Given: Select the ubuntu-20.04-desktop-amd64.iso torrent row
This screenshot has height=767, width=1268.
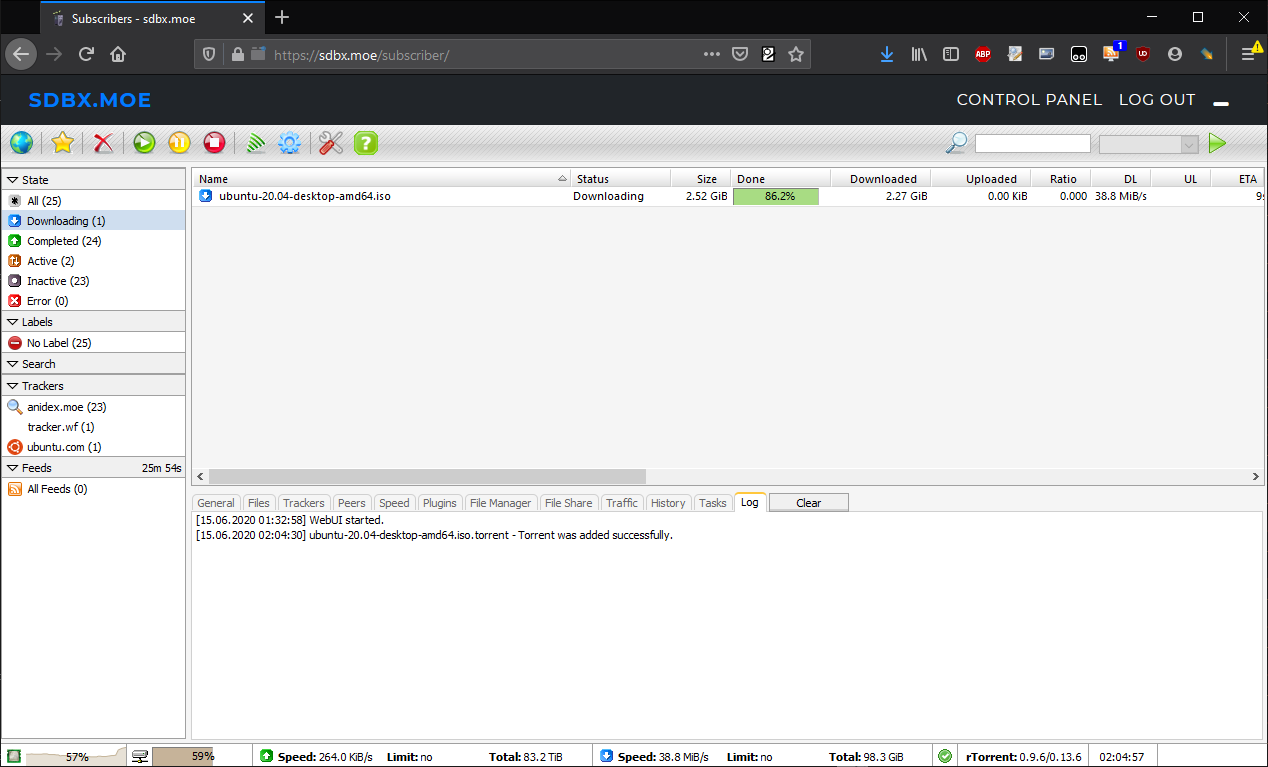Looking at the screenshot, I should tap(728, 197).
